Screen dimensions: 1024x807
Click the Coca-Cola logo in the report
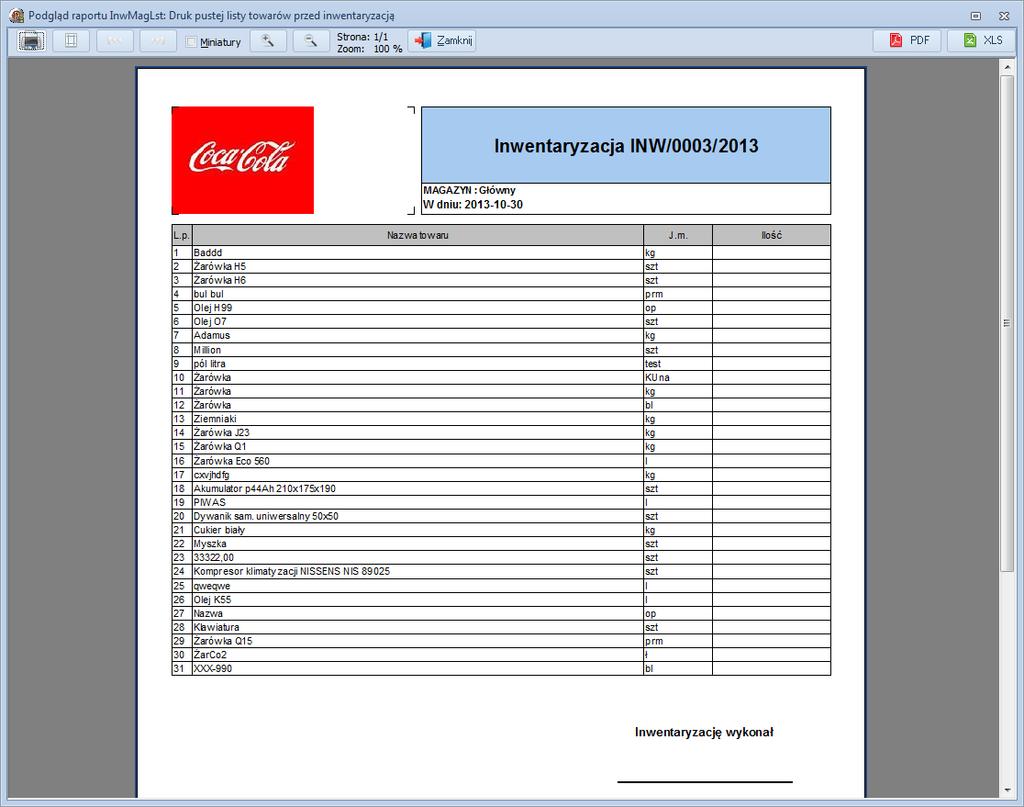243,160
